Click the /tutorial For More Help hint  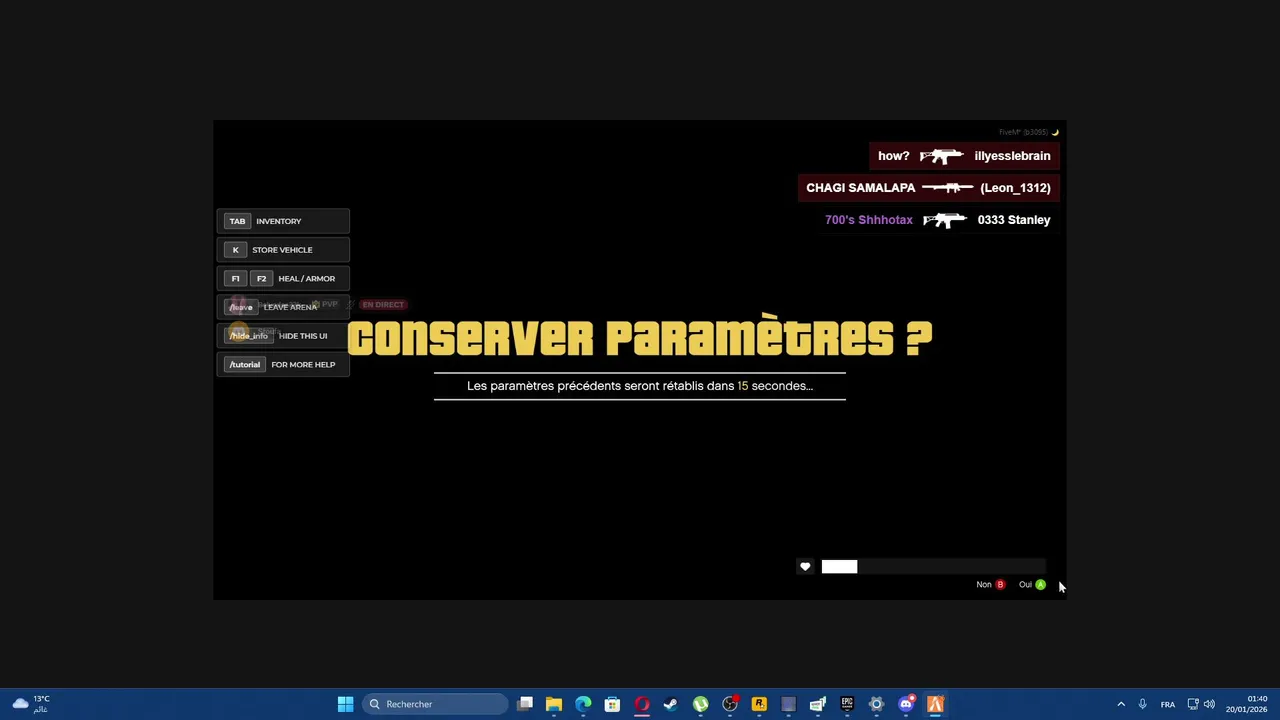pos(283,365)
